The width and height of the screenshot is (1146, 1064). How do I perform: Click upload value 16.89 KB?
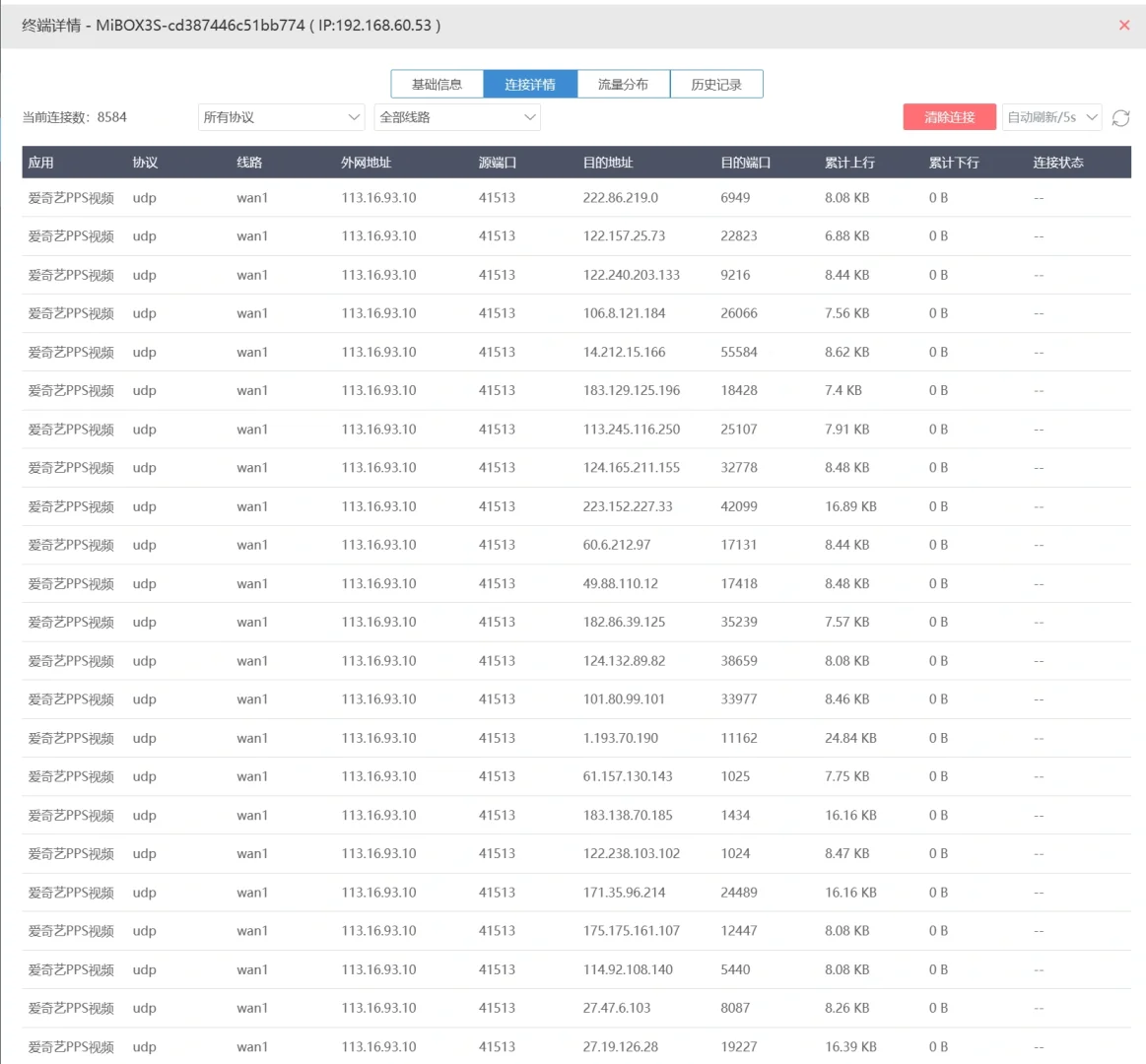pos(850,506)
